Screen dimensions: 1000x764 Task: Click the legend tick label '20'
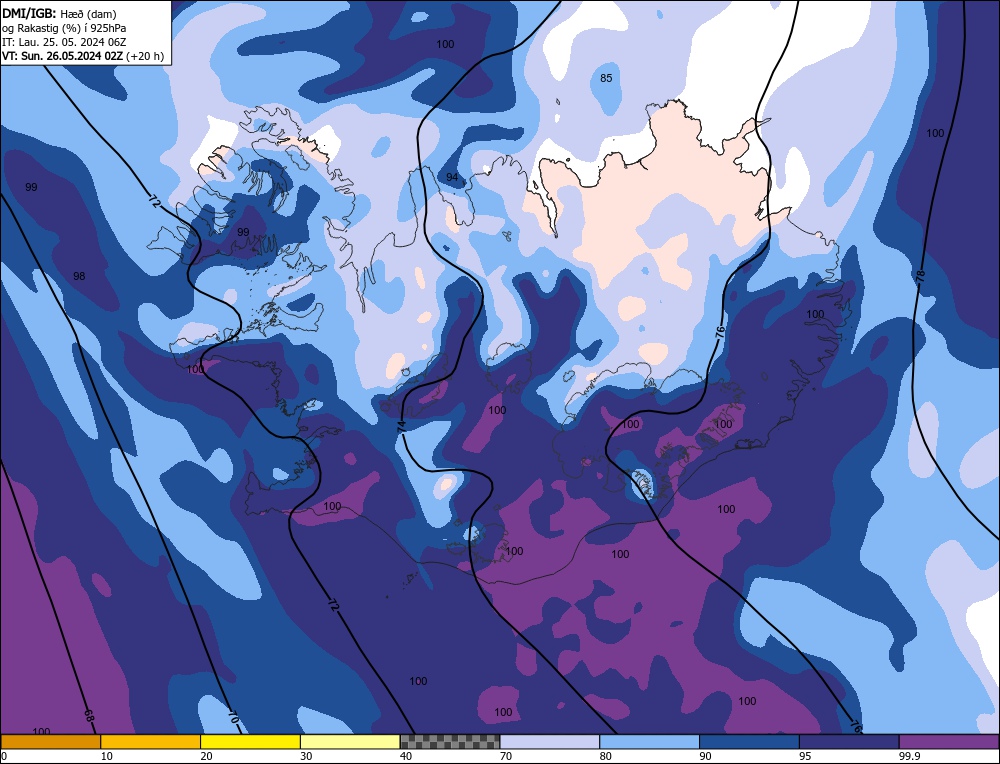pyautogui.click(x=206, y=756)
